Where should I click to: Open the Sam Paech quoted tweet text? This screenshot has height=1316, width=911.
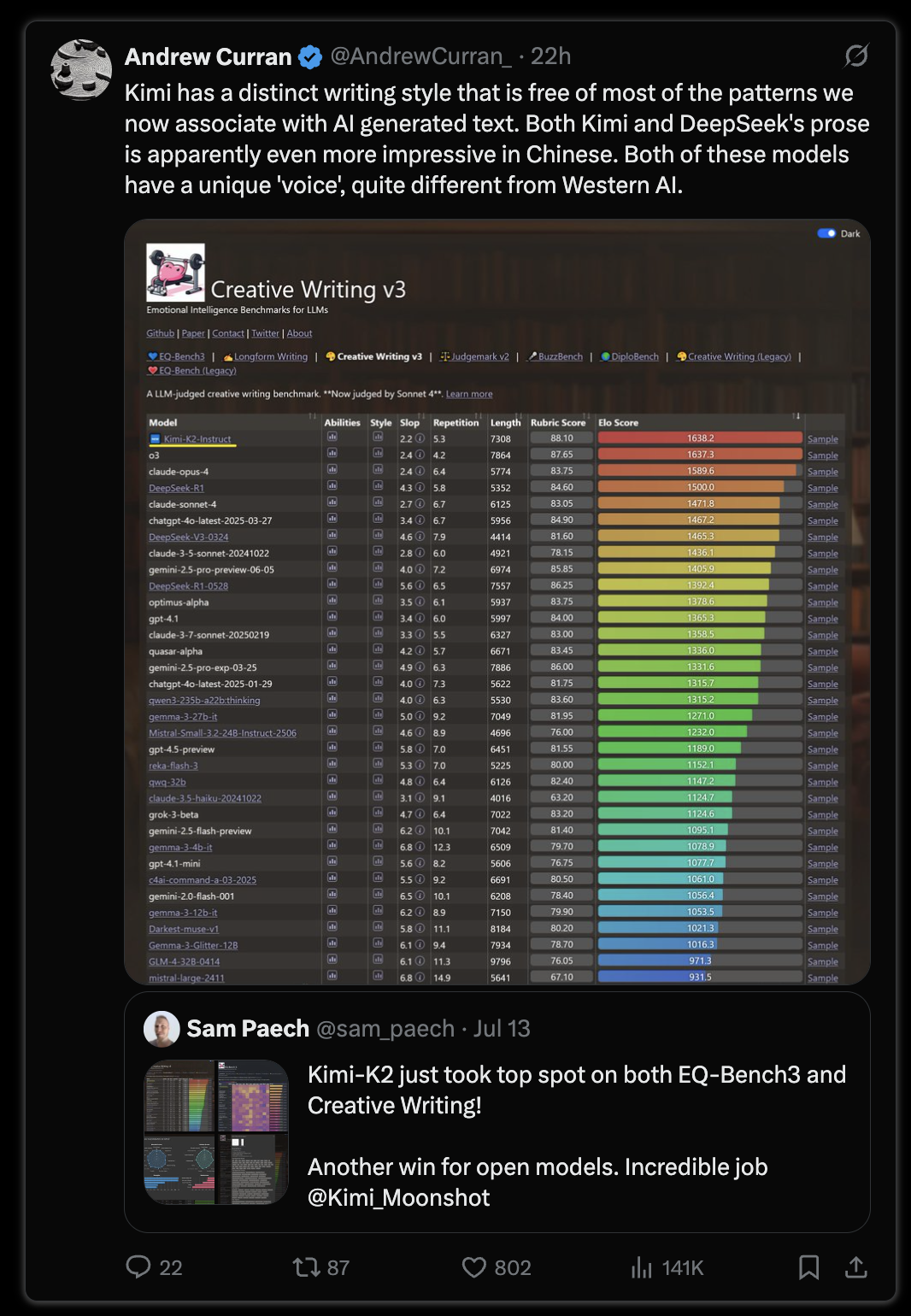(577, 1136)
